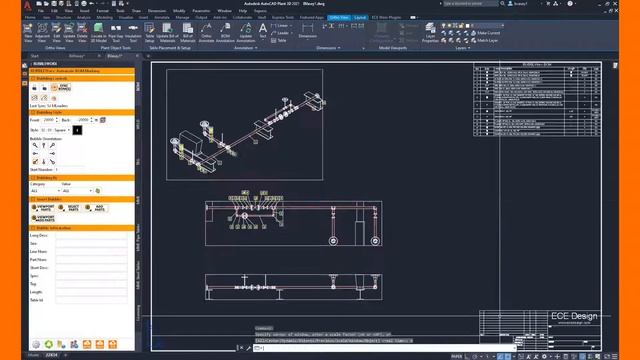
Task: Switch to the ECE Main Plugins tab
Action: pyautogui.click(x=386, y=18)
